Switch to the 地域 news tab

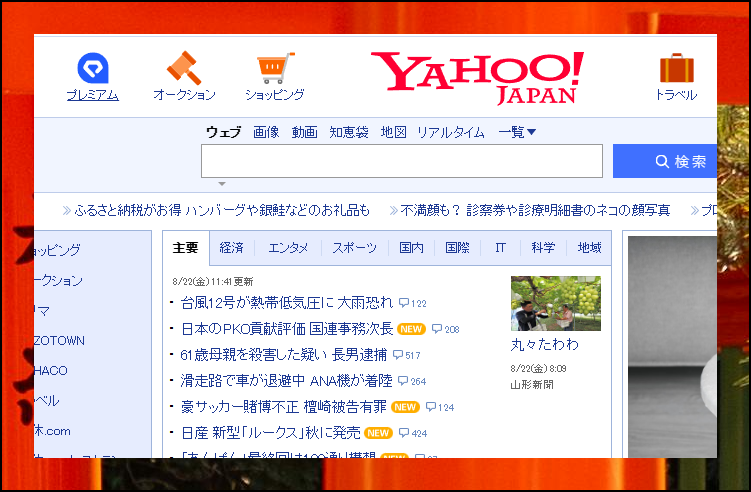pos(589,248)
